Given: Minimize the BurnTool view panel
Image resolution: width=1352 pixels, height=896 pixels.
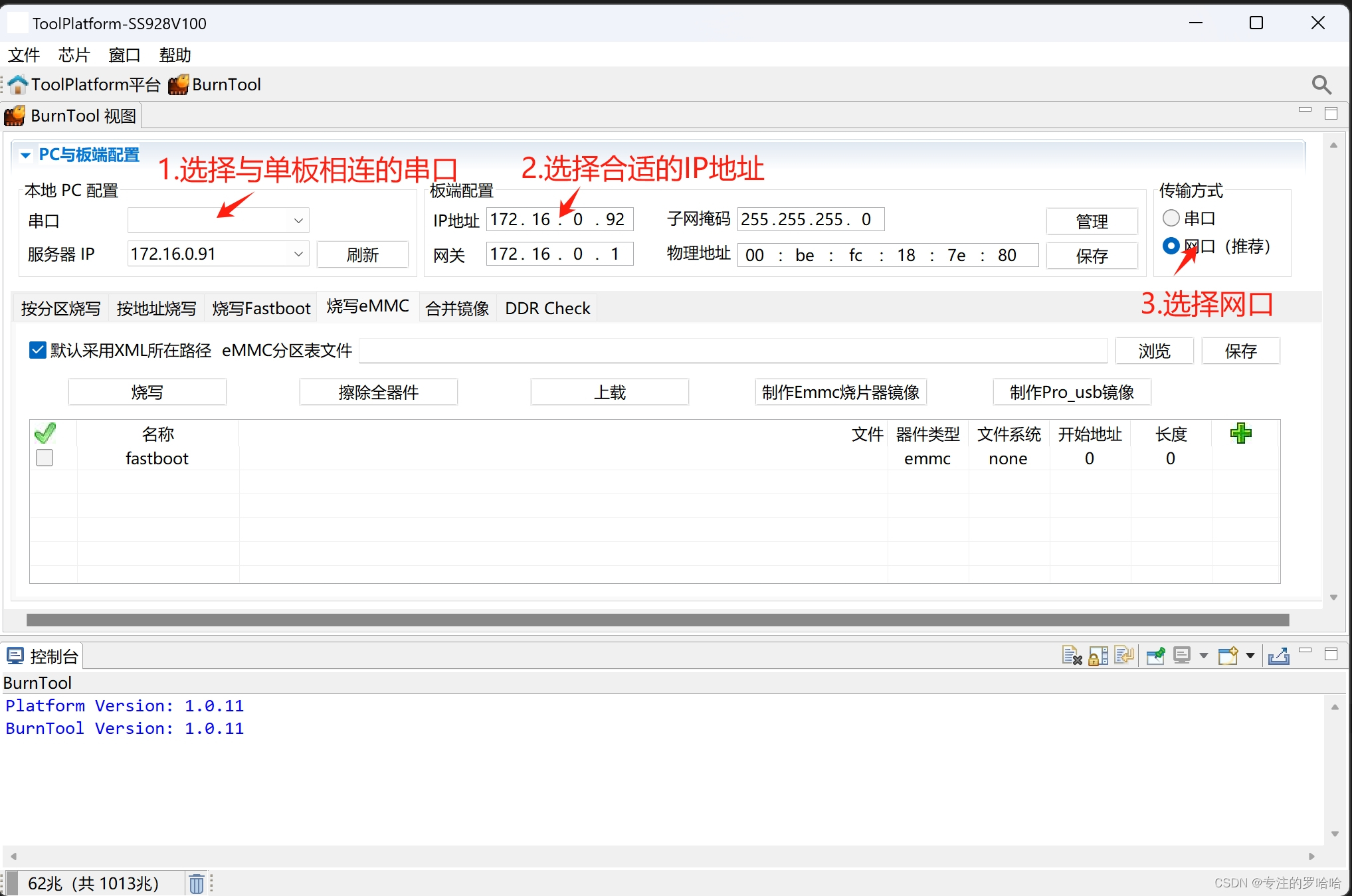Looking at the screenshot, I should pos(1305,111).
